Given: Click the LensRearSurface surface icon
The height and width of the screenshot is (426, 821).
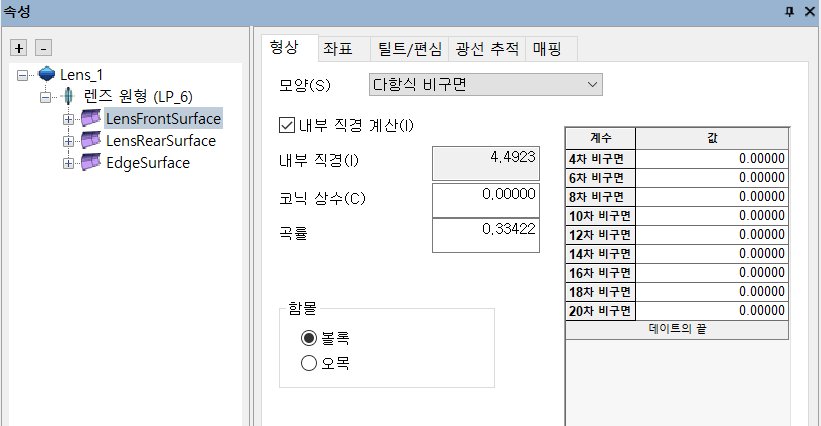Looking at the screenshot, I should pyautogui.click(x=91, y=140).
